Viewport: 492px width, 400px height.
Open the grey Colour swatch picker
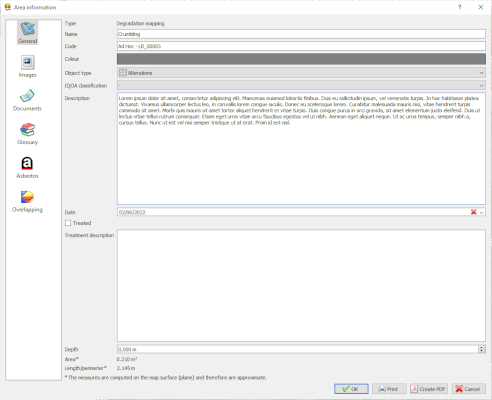tap(301, 59)
